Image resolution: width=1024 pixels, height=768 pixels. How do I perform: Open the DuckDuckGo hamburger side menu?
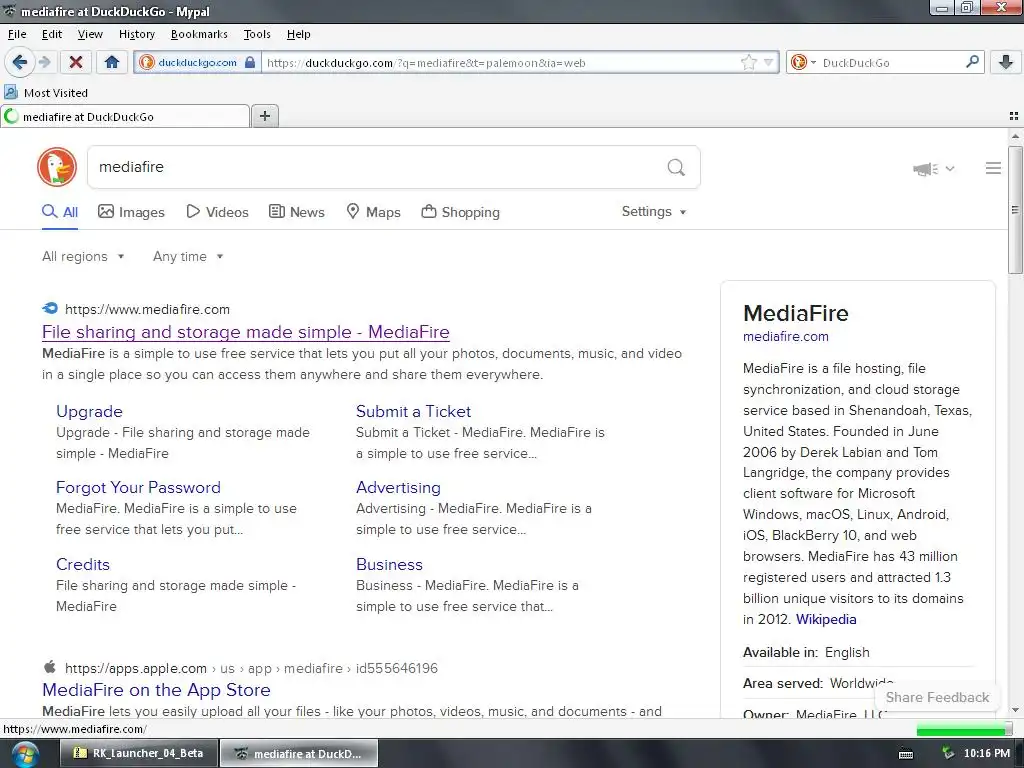coord(993,168)
